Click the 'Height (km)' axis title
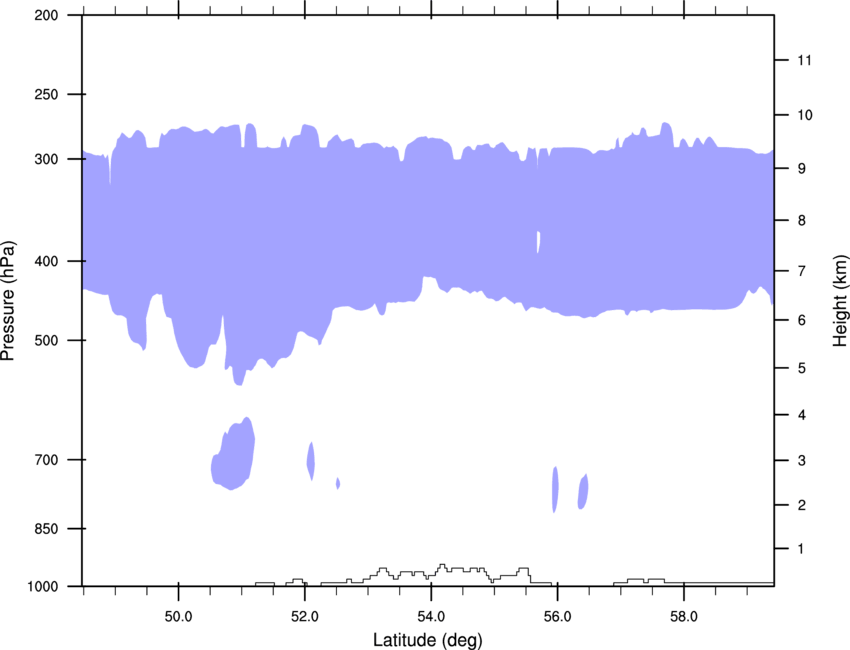 coord(840,301)
